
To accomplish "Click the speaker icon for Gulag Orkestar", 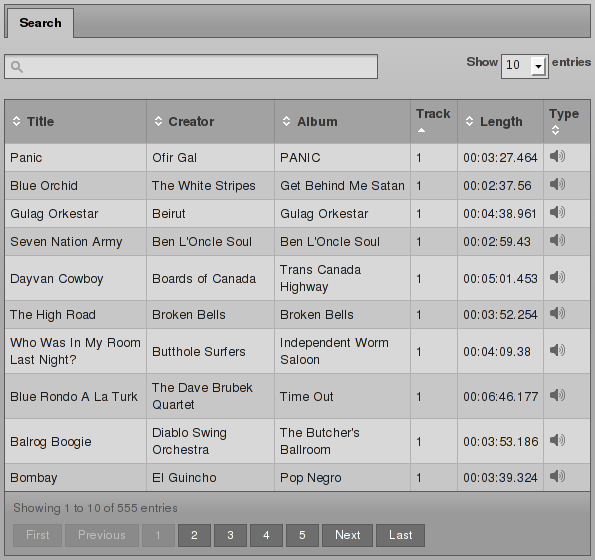I will (x=557, y=212).
